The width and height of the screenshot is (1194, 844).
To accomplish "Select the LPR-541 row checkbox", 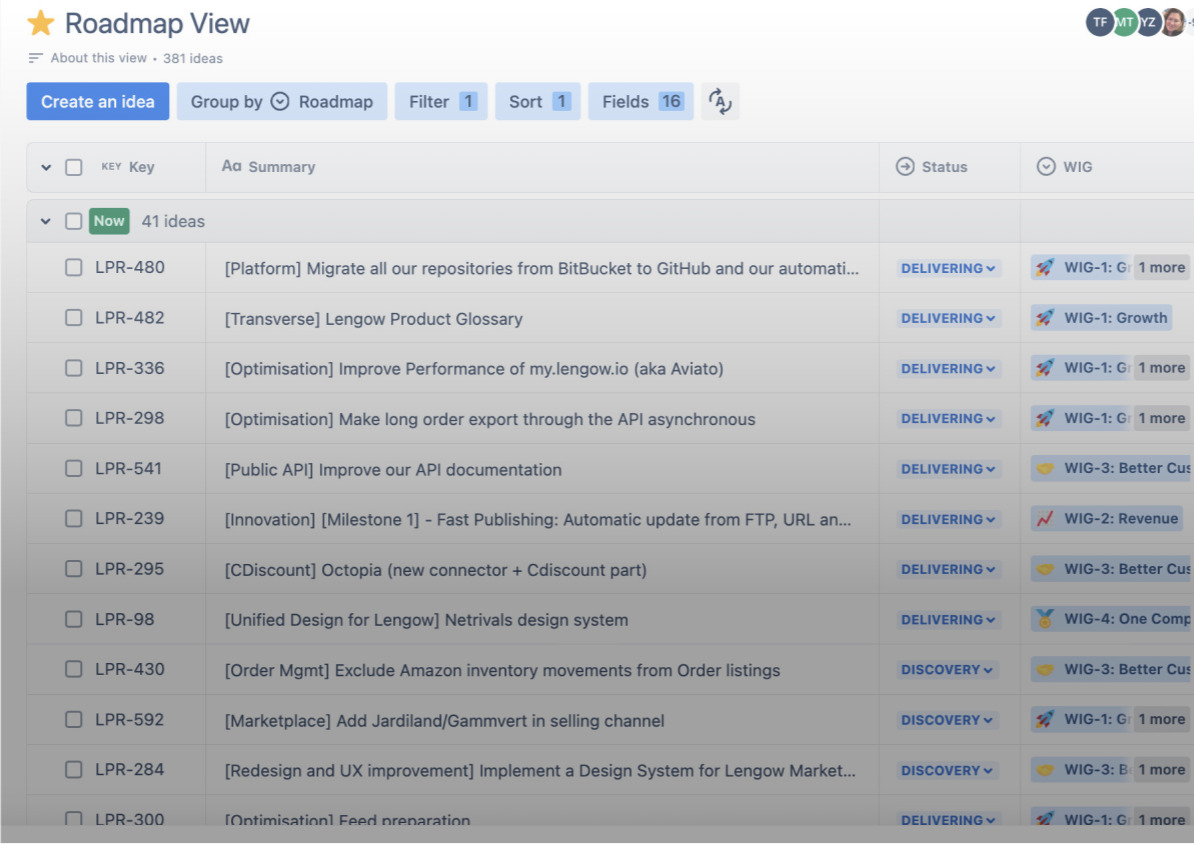I will coord(74,469).
